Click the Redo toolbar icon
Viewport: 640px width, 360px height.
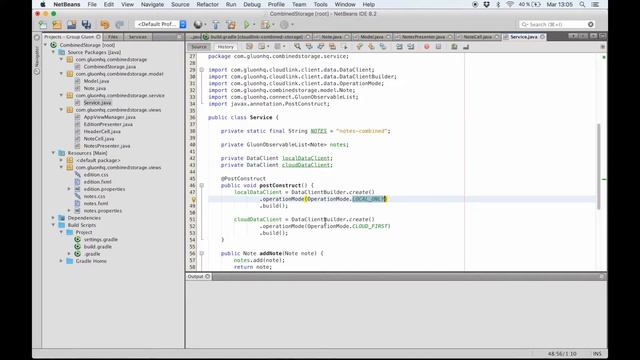click(119, 24)
